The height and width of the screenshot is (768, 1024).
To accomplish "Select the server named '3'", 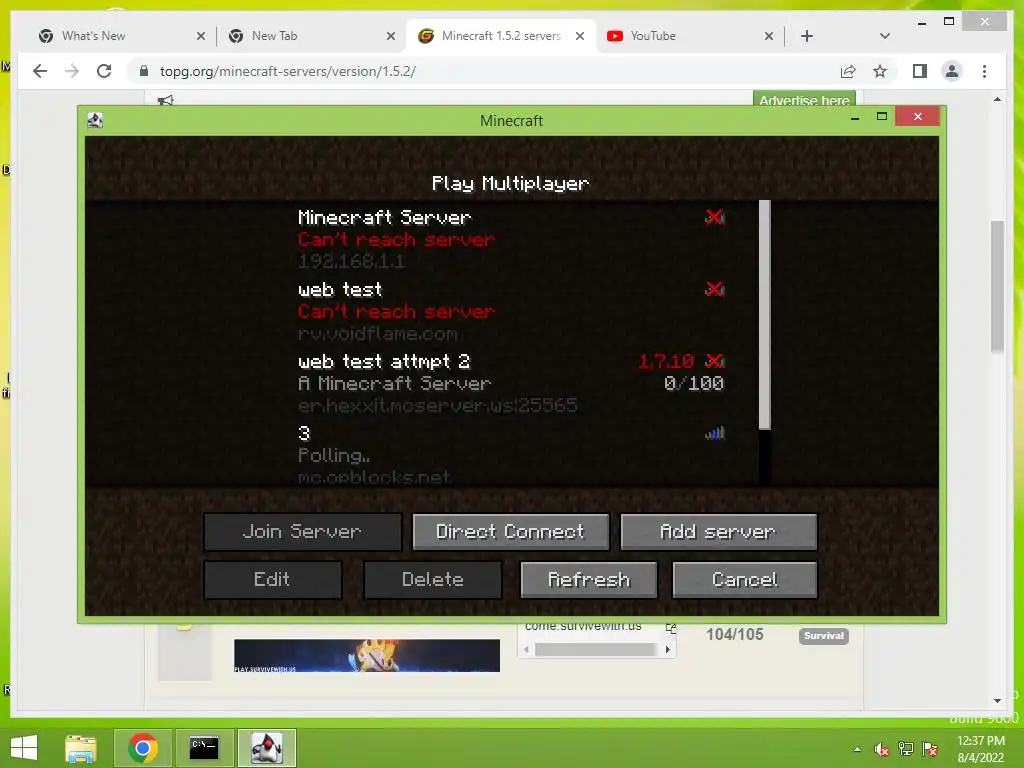I will 511,455.
